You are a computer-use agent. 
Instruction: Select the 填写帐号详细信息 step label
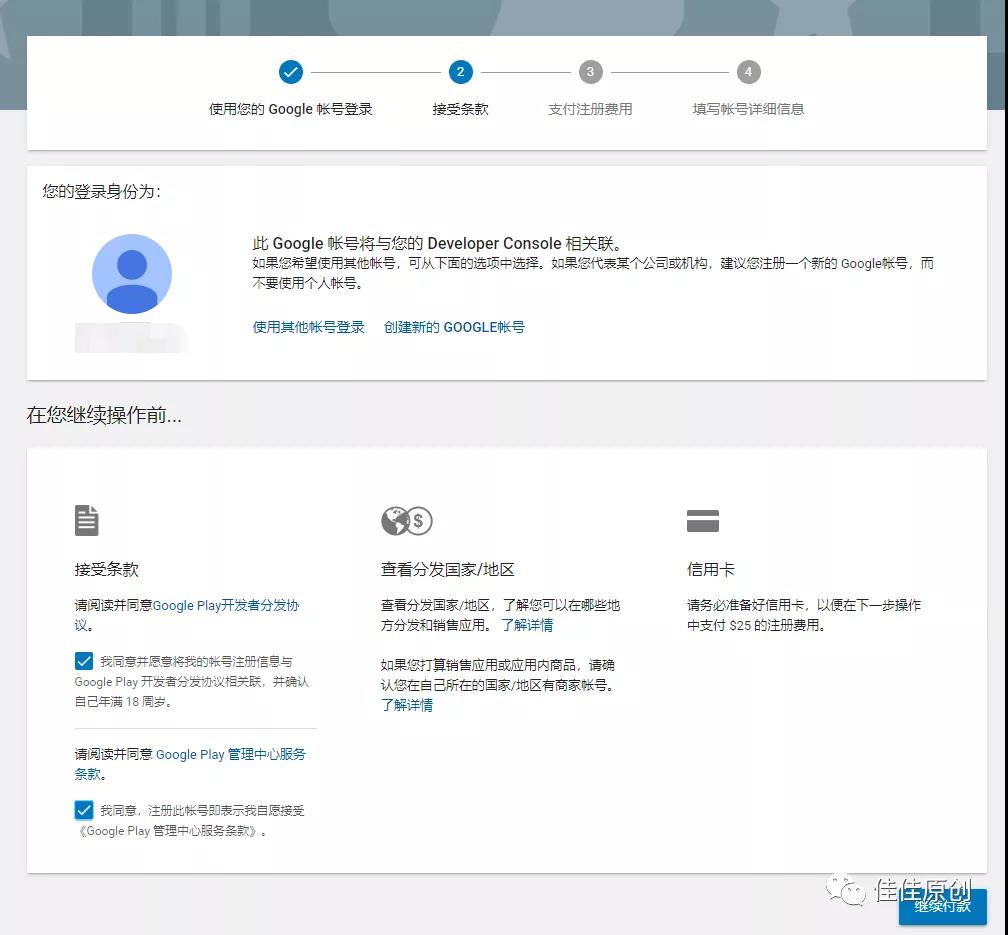tap(748, 109)
